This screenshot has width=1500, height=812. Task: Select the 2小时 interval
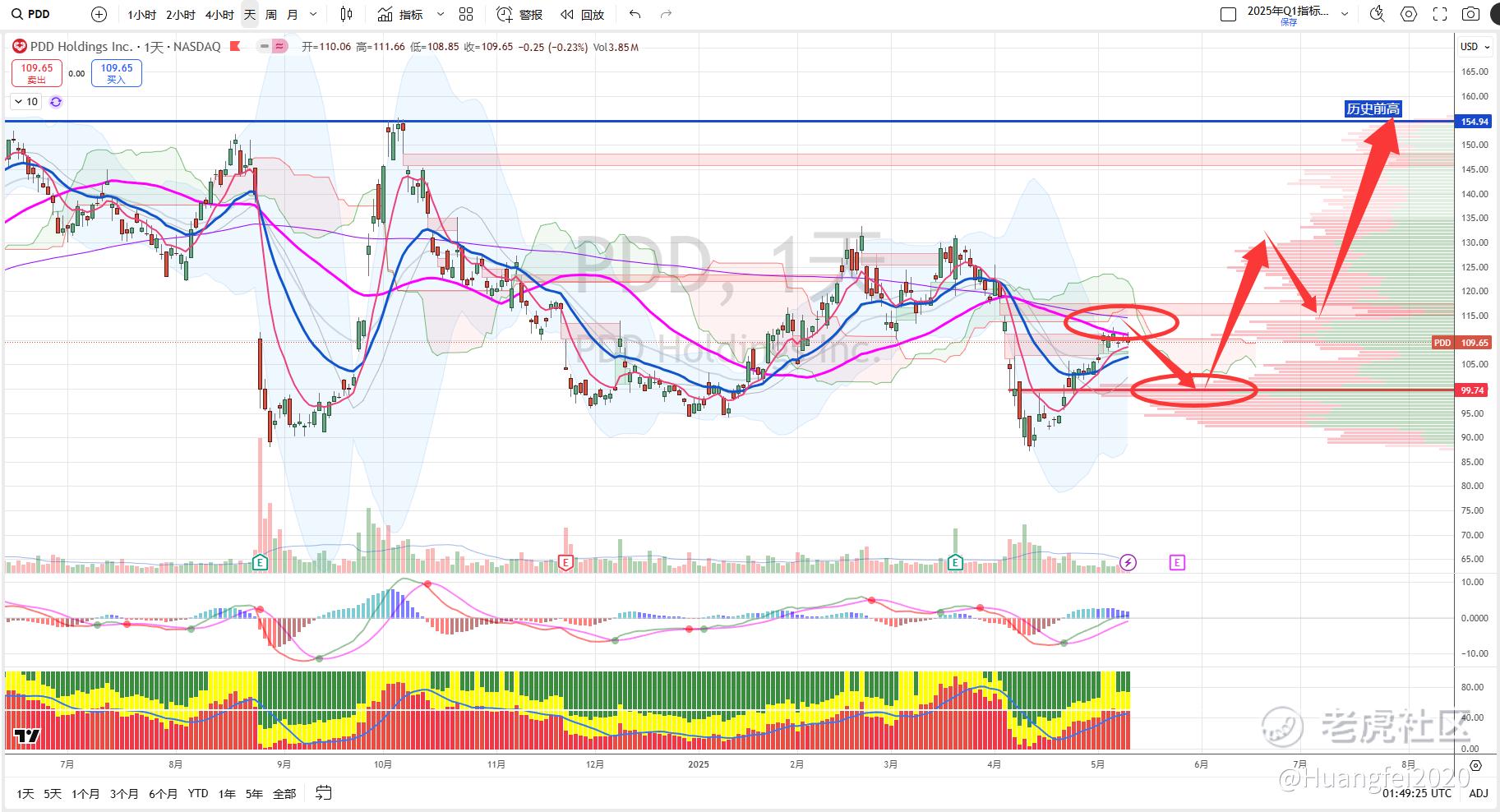181,15
